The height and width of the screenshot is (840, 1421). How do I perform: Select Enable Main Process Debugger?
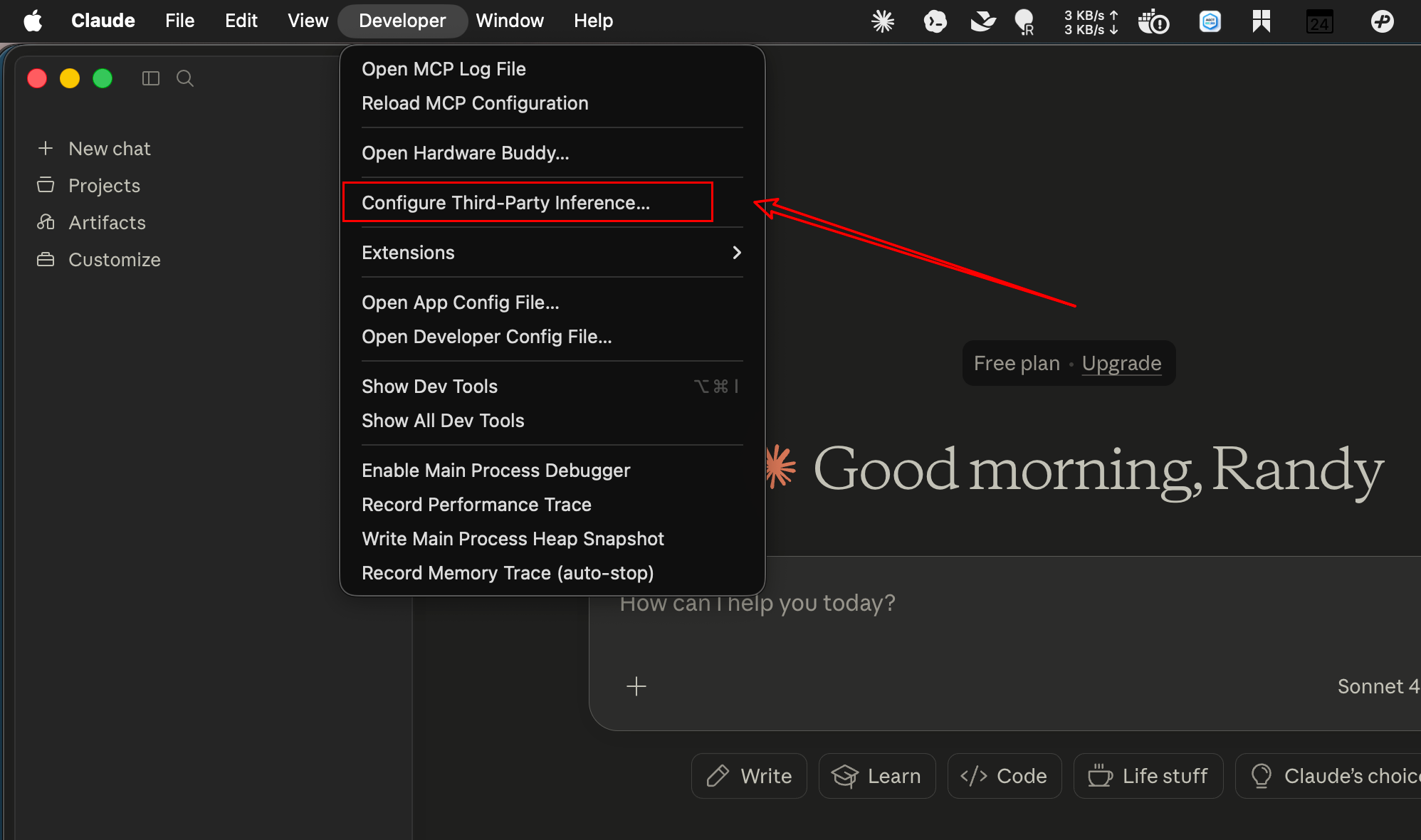coord(552,471)
